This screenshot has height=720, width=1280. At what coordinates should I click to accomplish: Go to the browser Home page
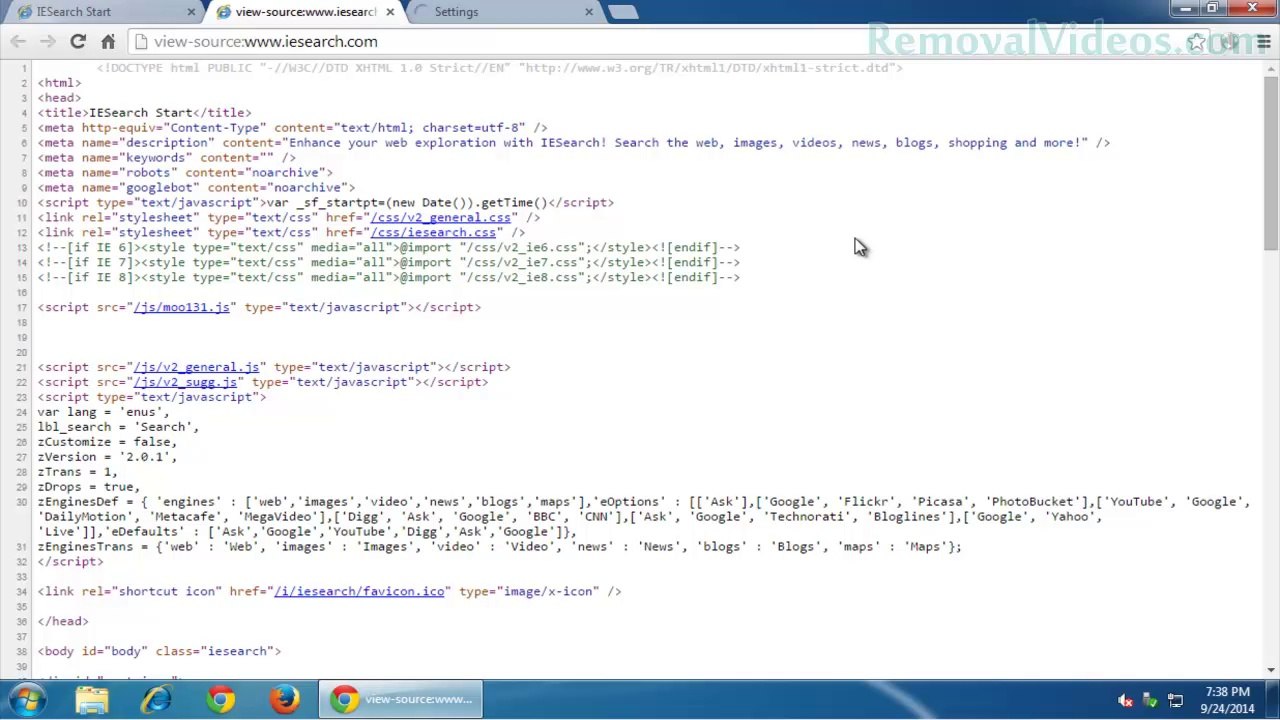point(108,41)
